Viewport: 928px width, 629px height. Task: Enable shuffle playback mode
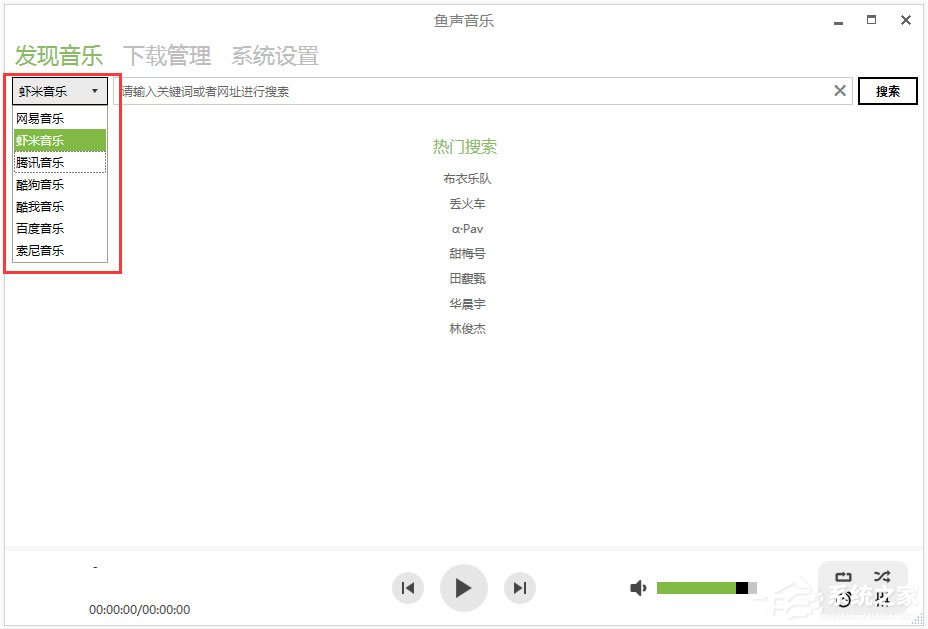pos(882,576)
